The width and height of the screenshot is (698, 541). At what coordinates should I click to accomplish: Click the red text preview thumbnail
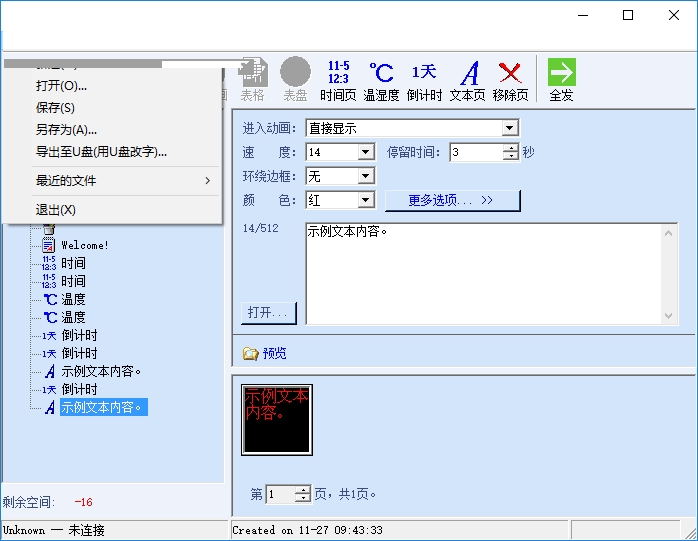click(x=277, y=420)
